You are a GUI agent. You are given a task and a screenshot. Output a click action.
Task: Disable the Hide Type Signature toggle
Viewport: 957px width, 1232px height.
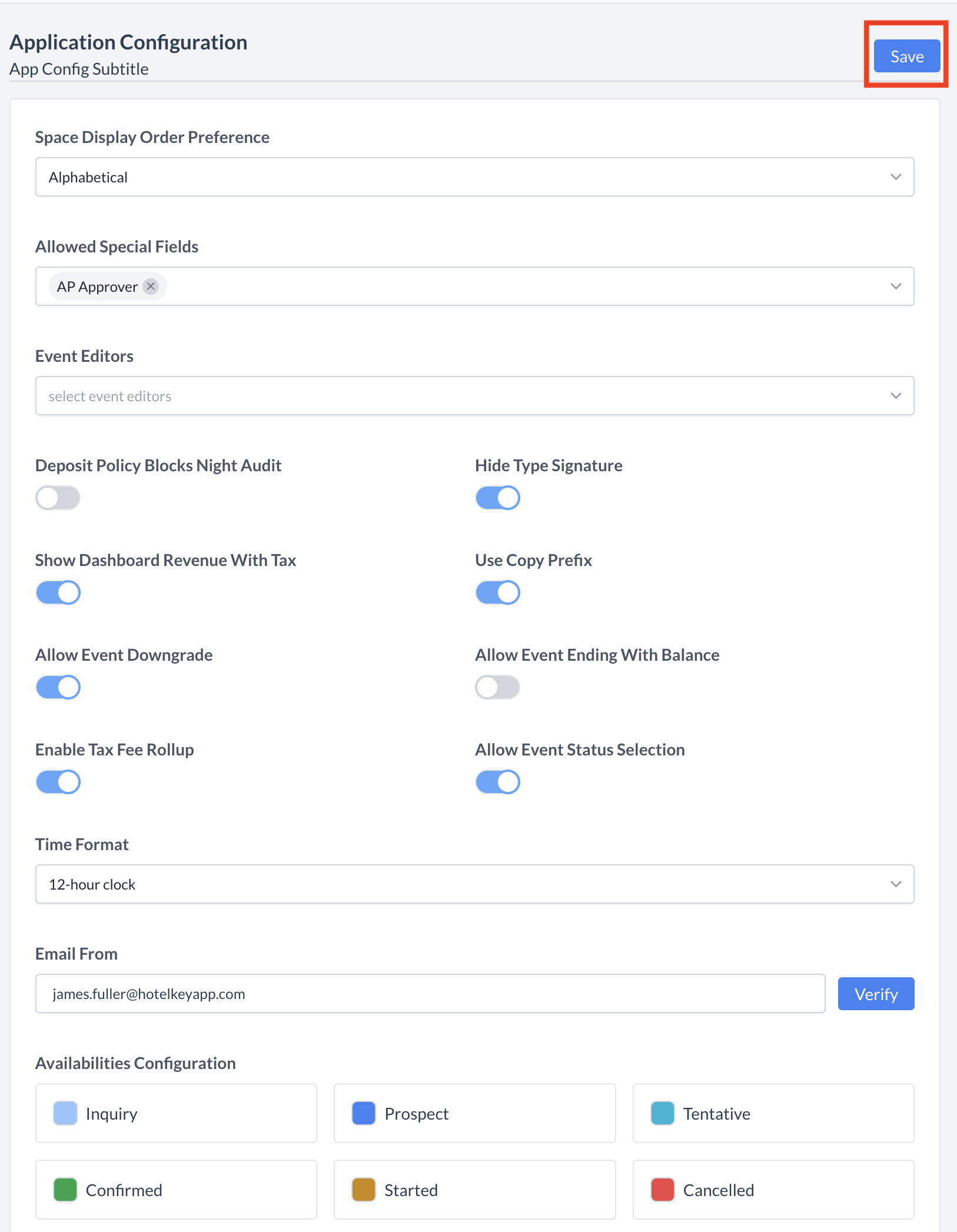(x=497, y=497)
